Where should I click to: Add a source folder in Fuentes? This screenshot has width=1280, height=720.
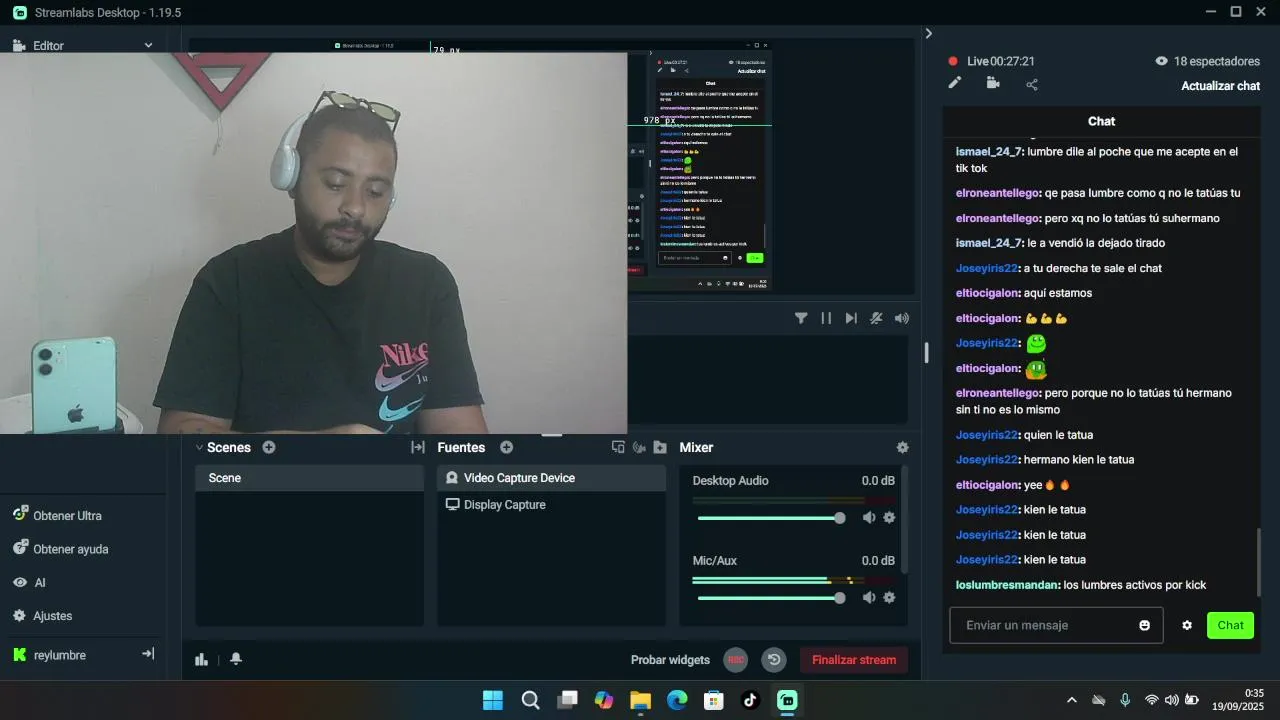pos(660,447)
